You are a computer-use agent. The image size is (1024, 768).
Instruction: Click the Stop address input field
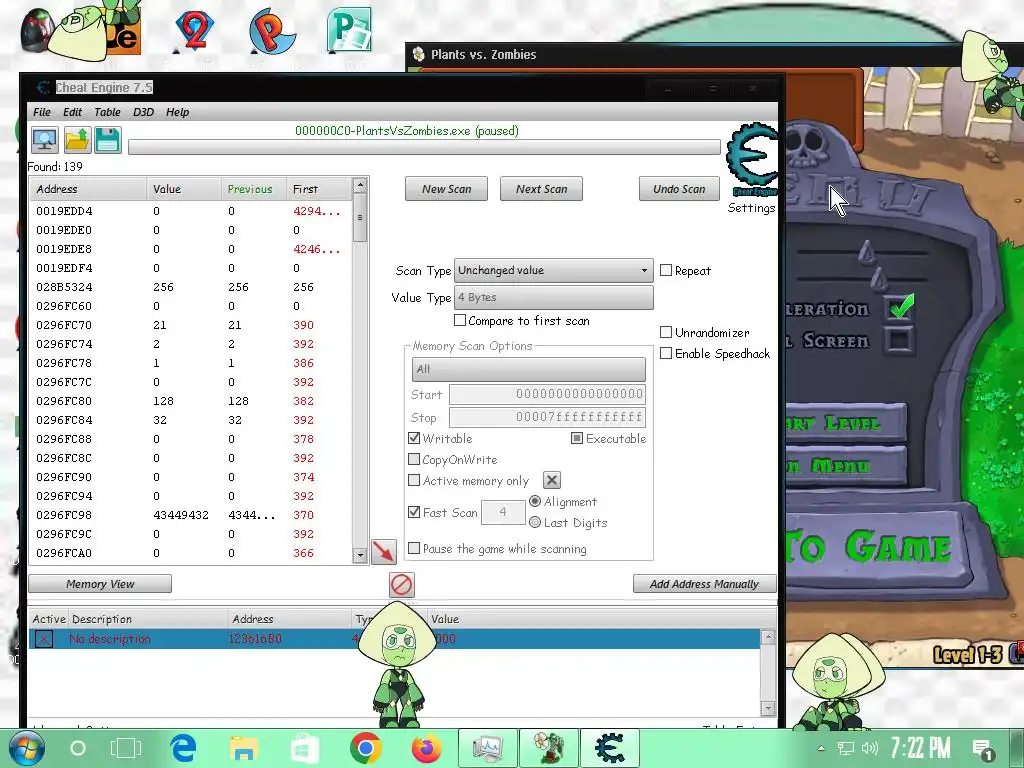click(x=547, y=417)
